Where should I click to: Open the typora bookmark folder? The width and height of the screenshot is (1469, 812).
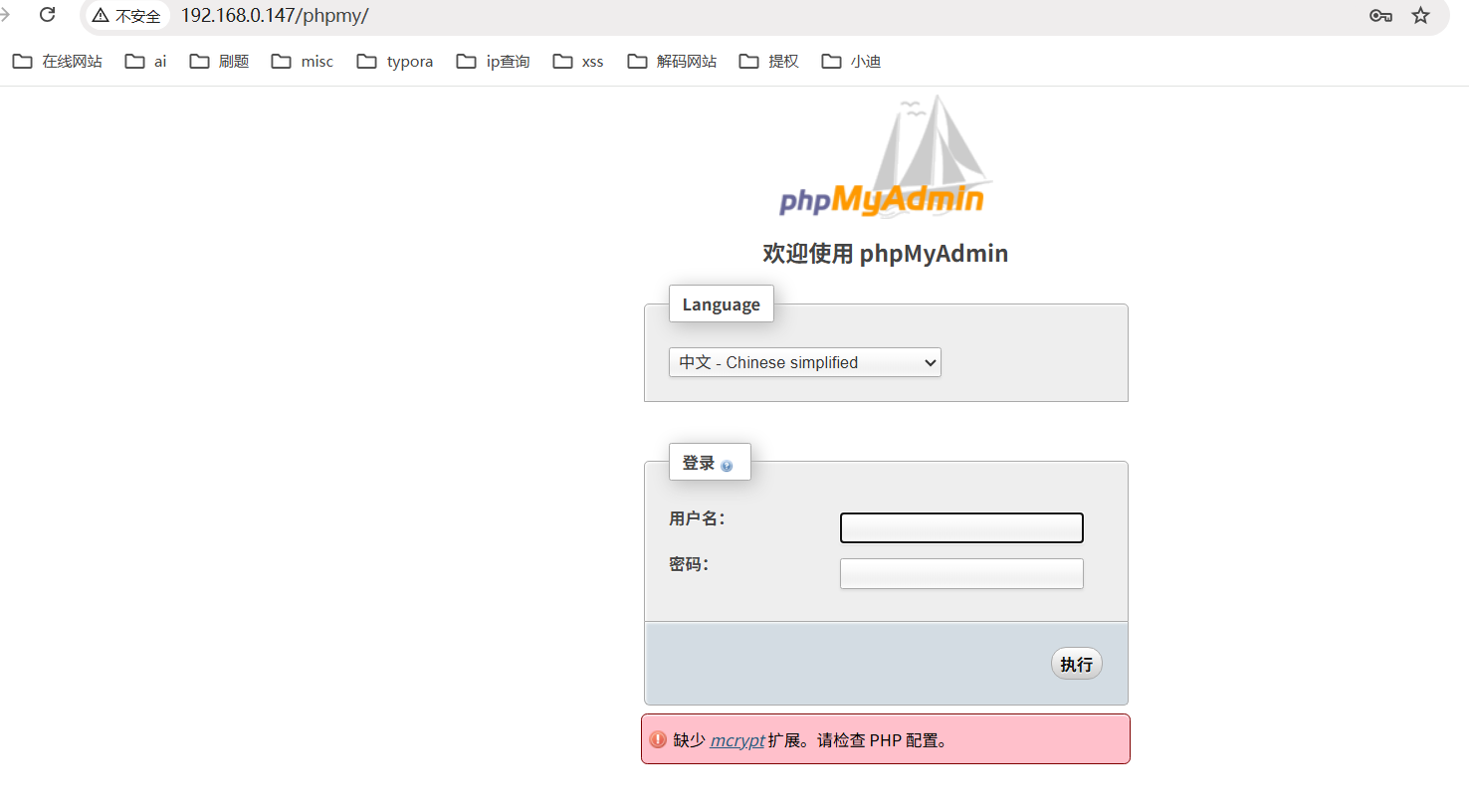(395, 62)
